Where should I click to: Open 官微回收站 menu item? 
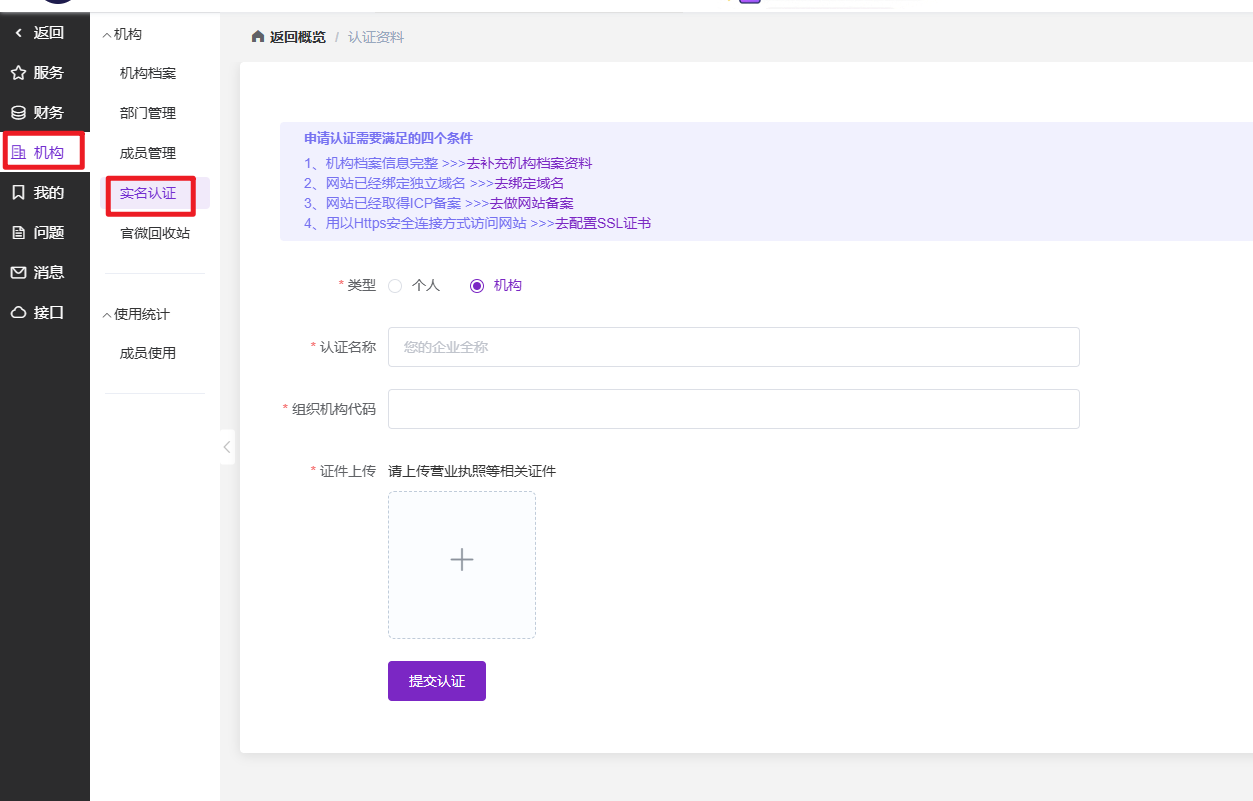coord(155,233)
